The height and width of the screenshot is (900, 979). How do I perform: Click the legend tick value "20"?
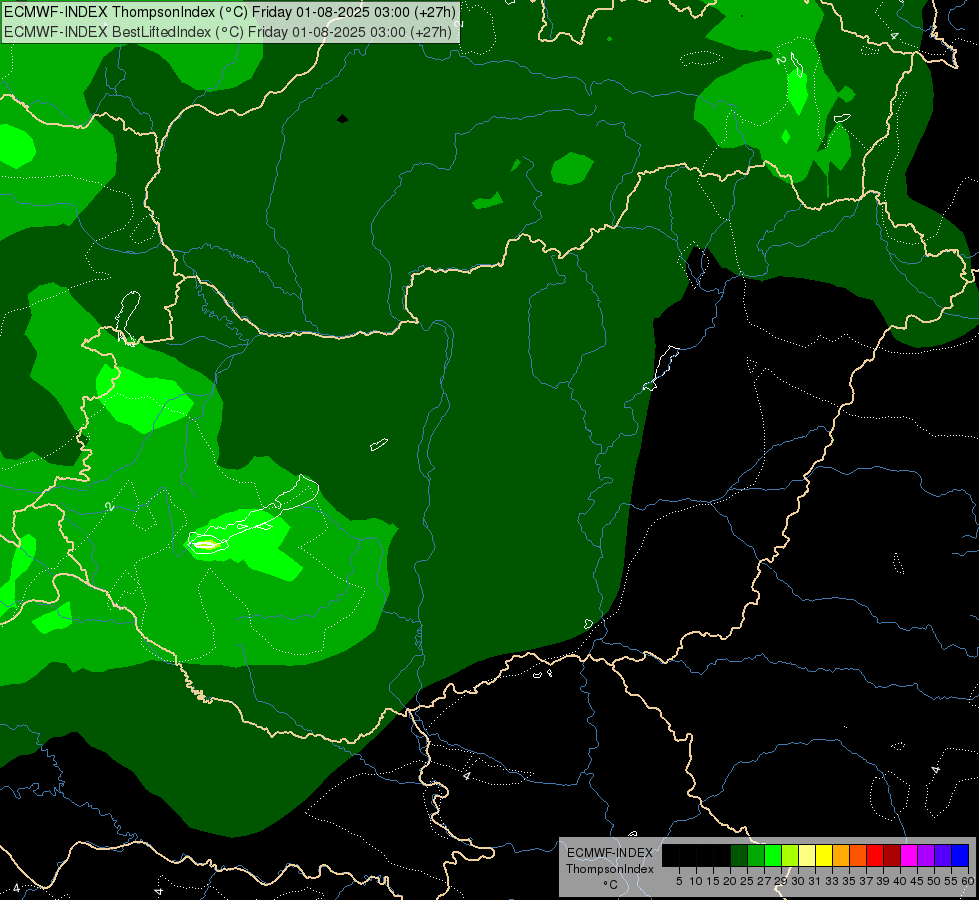[730, 881]
